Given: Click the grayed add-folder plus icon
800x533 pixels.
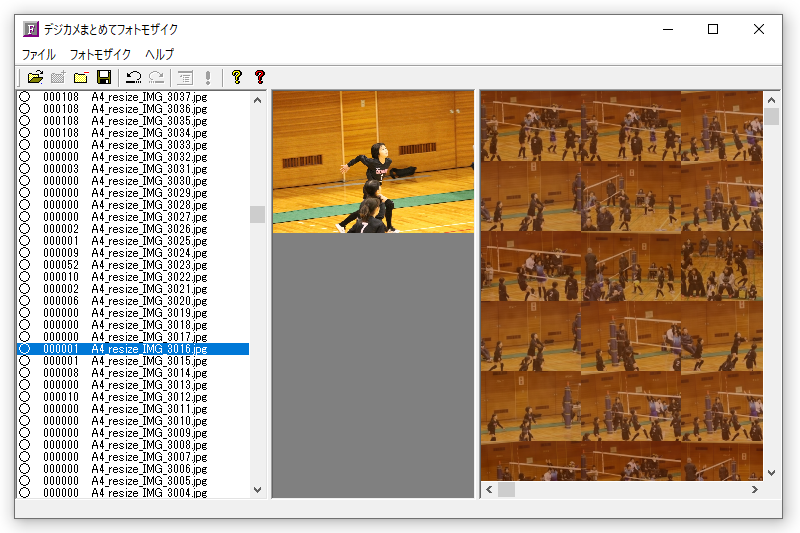Looking at the screenshot, I should pyautogui.click(x=58, y=78).
